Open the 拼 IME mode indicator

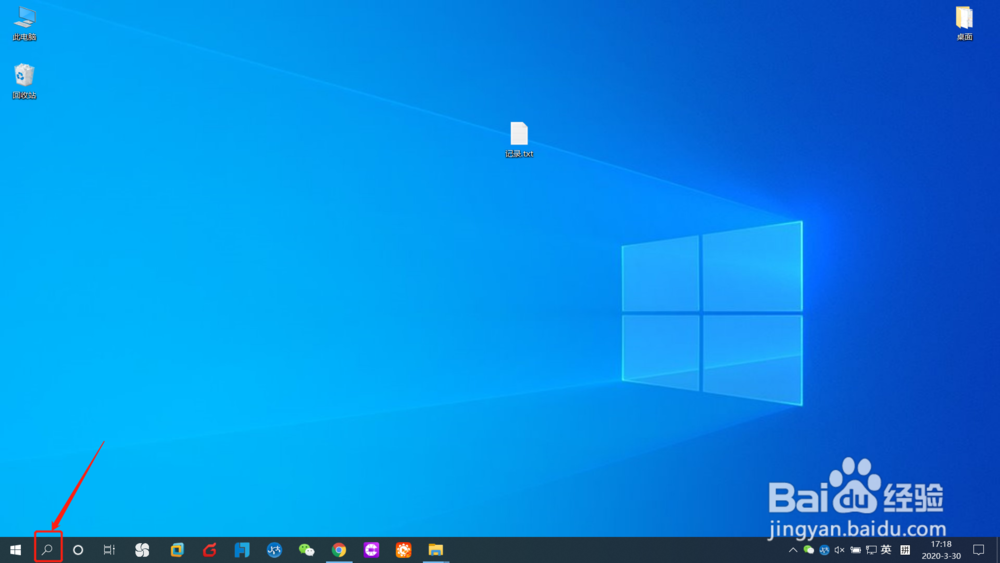pyautogui.click(x=905, y=550)
